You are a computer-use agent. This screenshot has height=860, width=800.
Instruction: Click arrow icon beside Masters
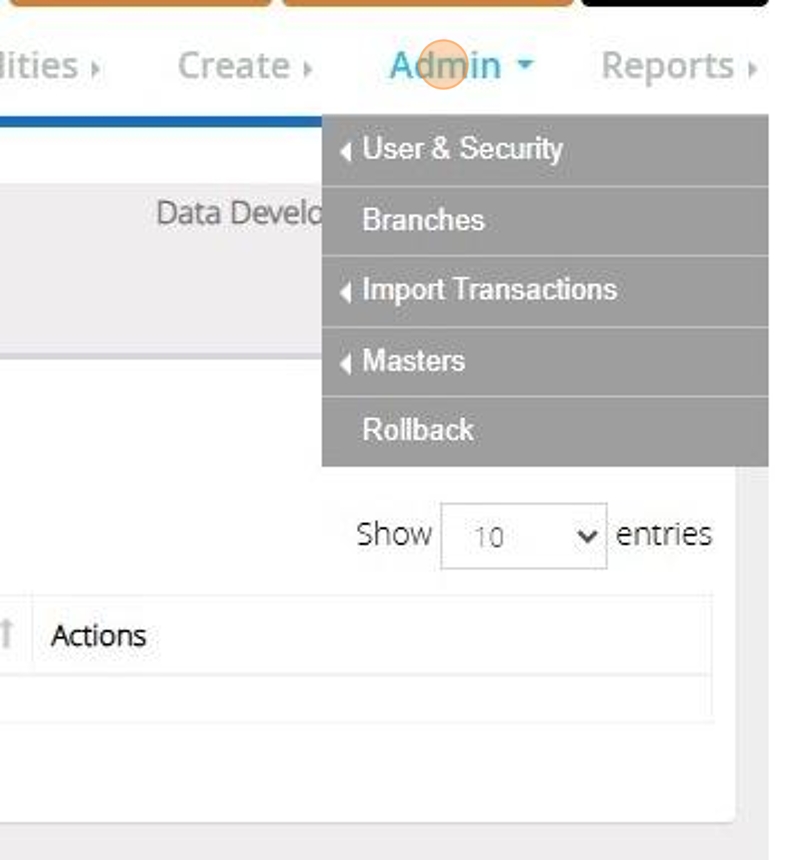point(346,363)
